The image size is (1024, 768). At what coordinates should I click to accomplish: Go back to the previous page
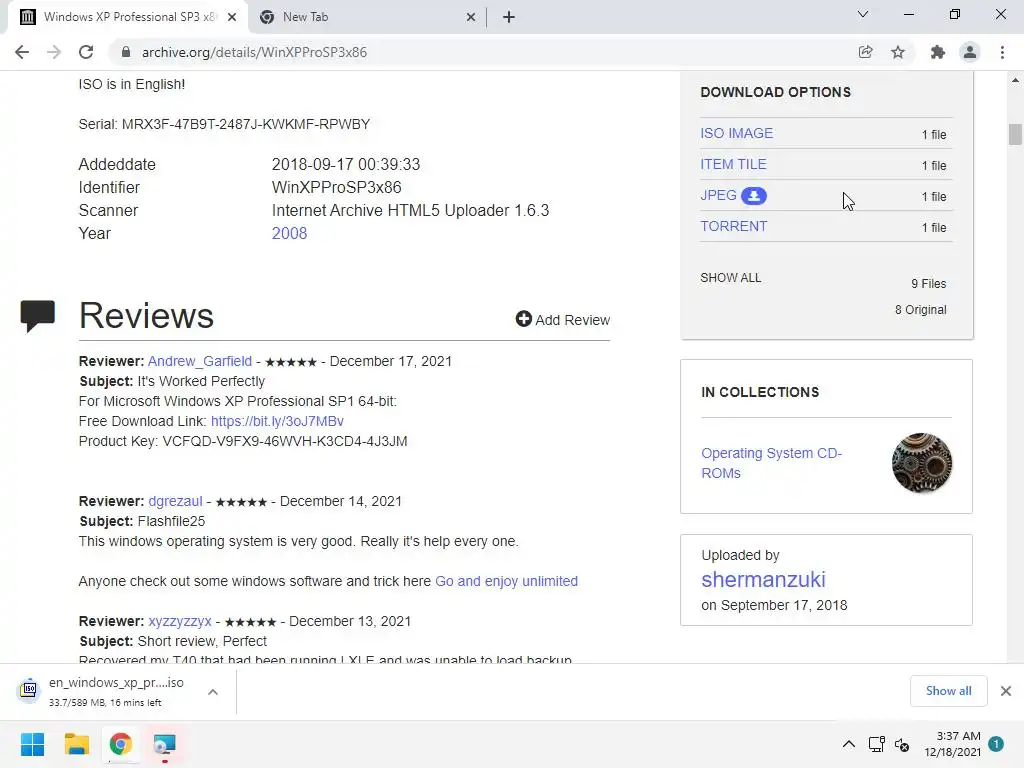(22, 52)
